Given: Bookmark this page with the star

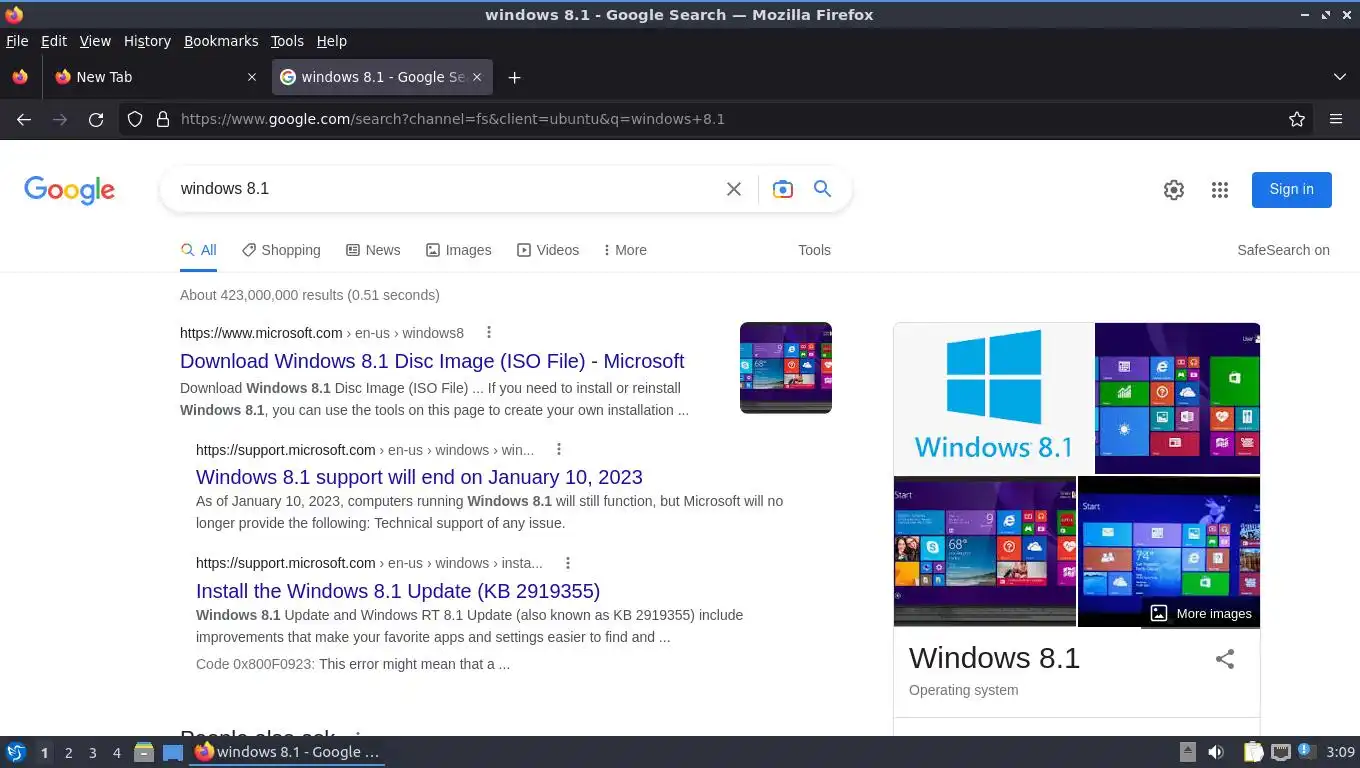Looking at the screenshot, I should [1297, 119].
